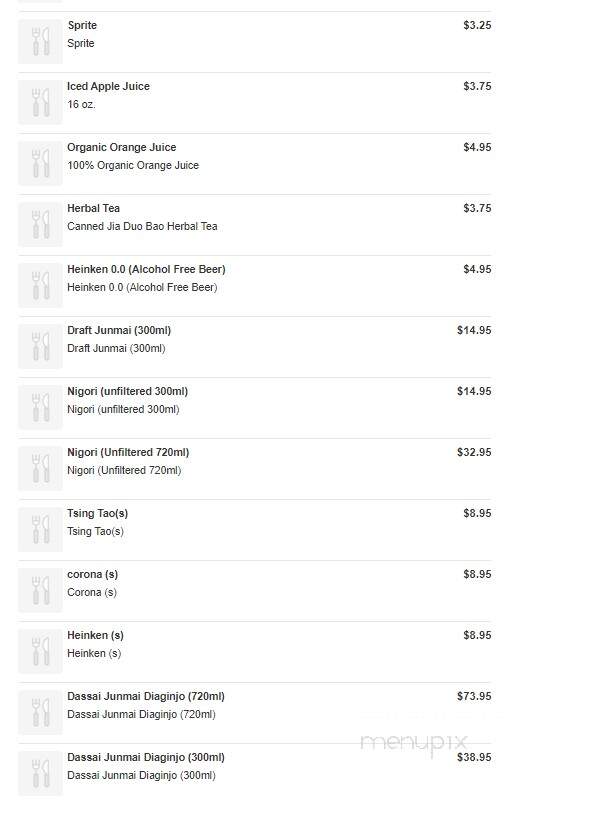Click the $73.95 price for Dassai

(x=474, y=696)
